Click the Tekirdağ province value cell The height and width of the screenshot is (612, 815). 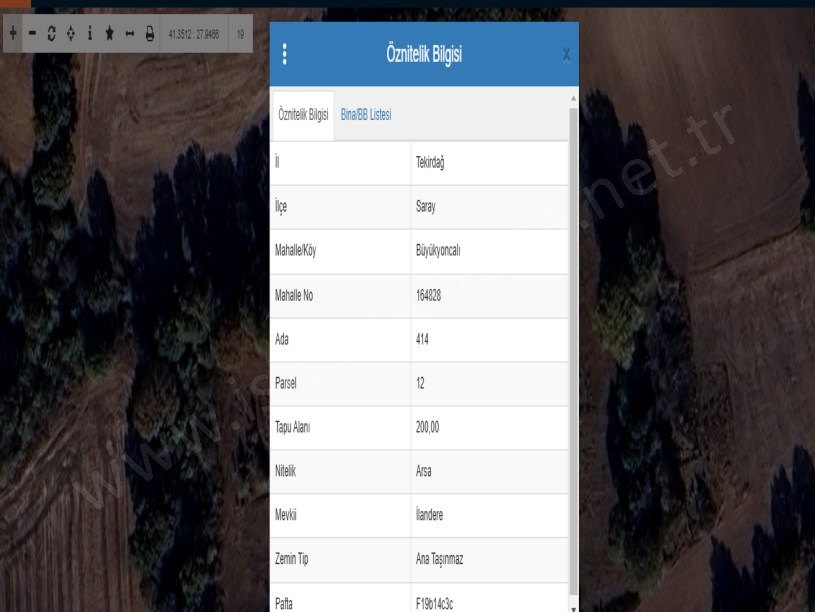[x=430, y=164]
